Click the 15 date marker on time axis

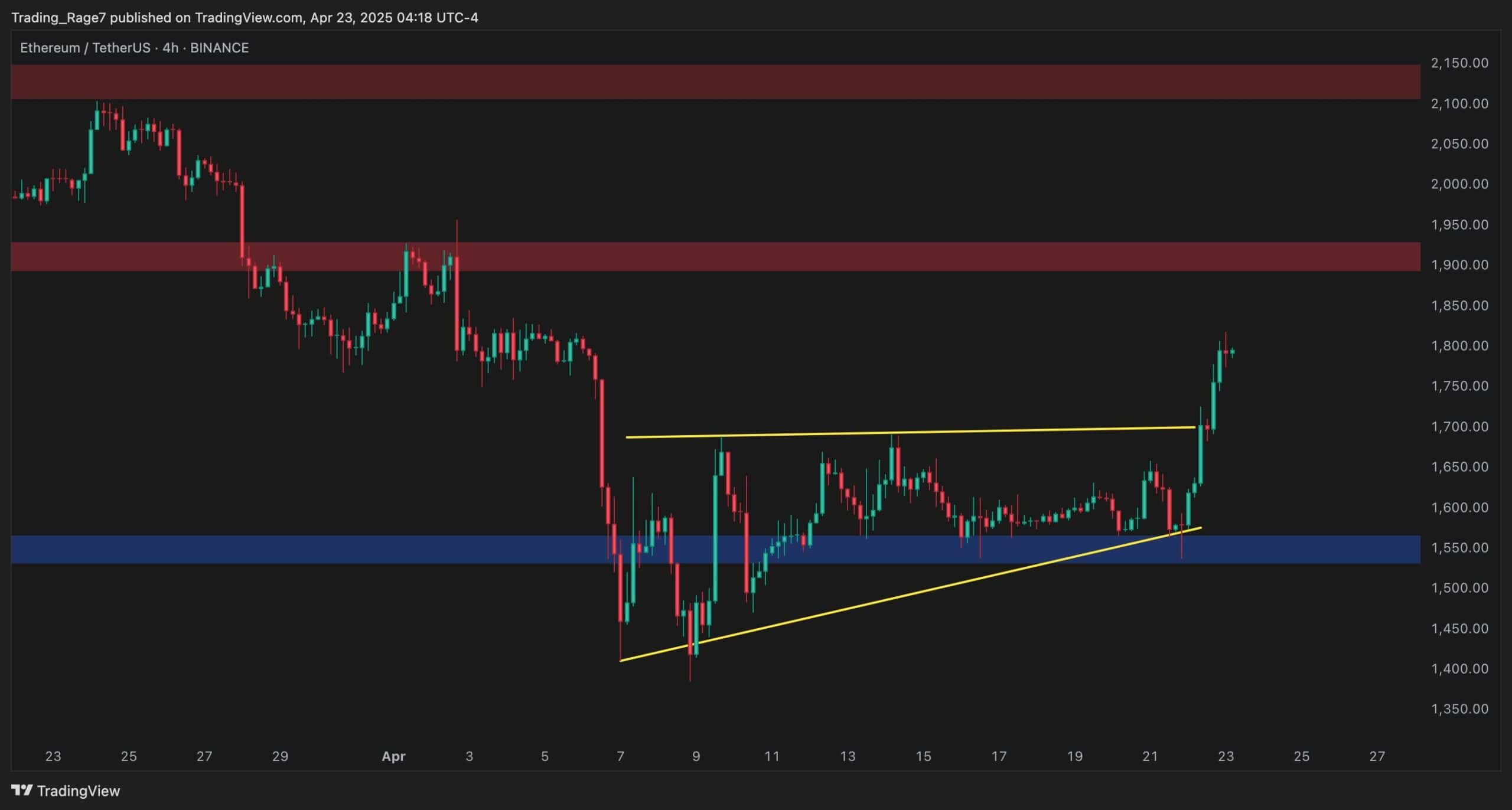click(923, 756)
